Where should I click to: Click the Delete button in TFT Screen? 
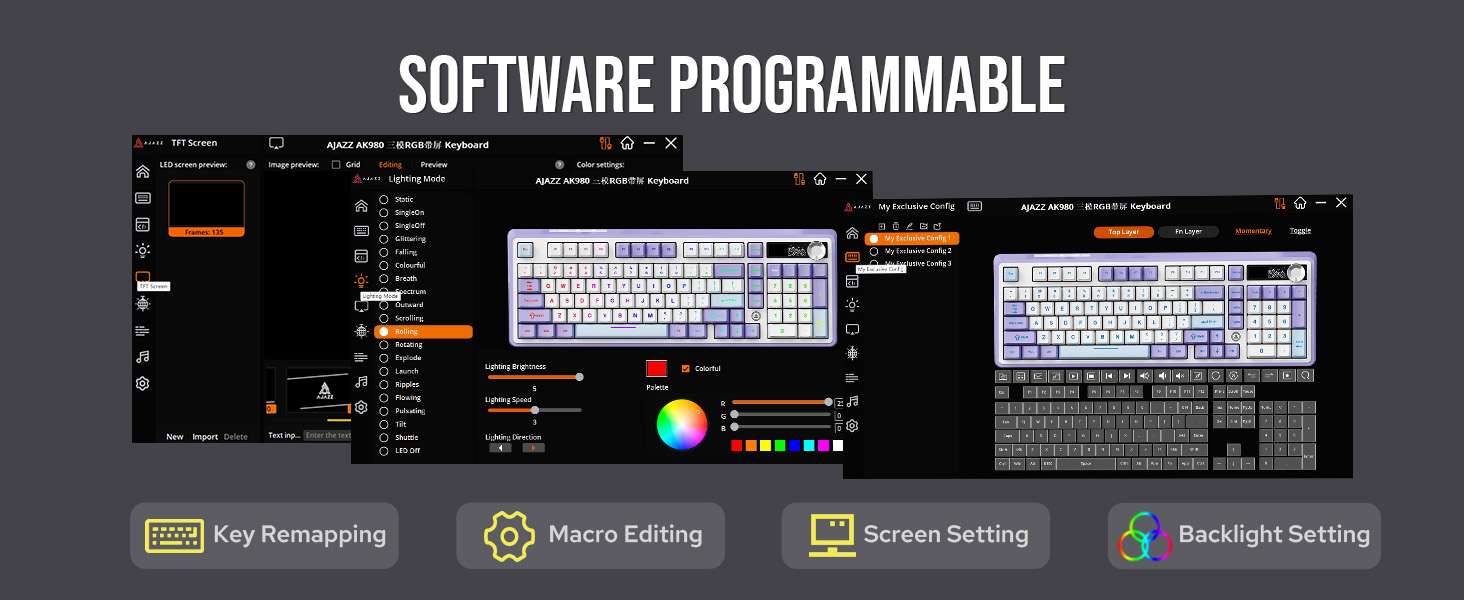[236, 437]
